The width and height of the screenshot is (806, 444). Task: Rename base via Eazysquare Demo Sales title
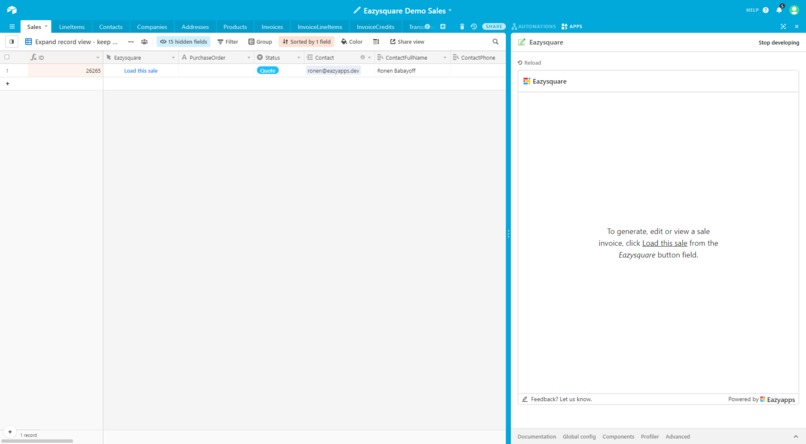(x=404, y=10)
